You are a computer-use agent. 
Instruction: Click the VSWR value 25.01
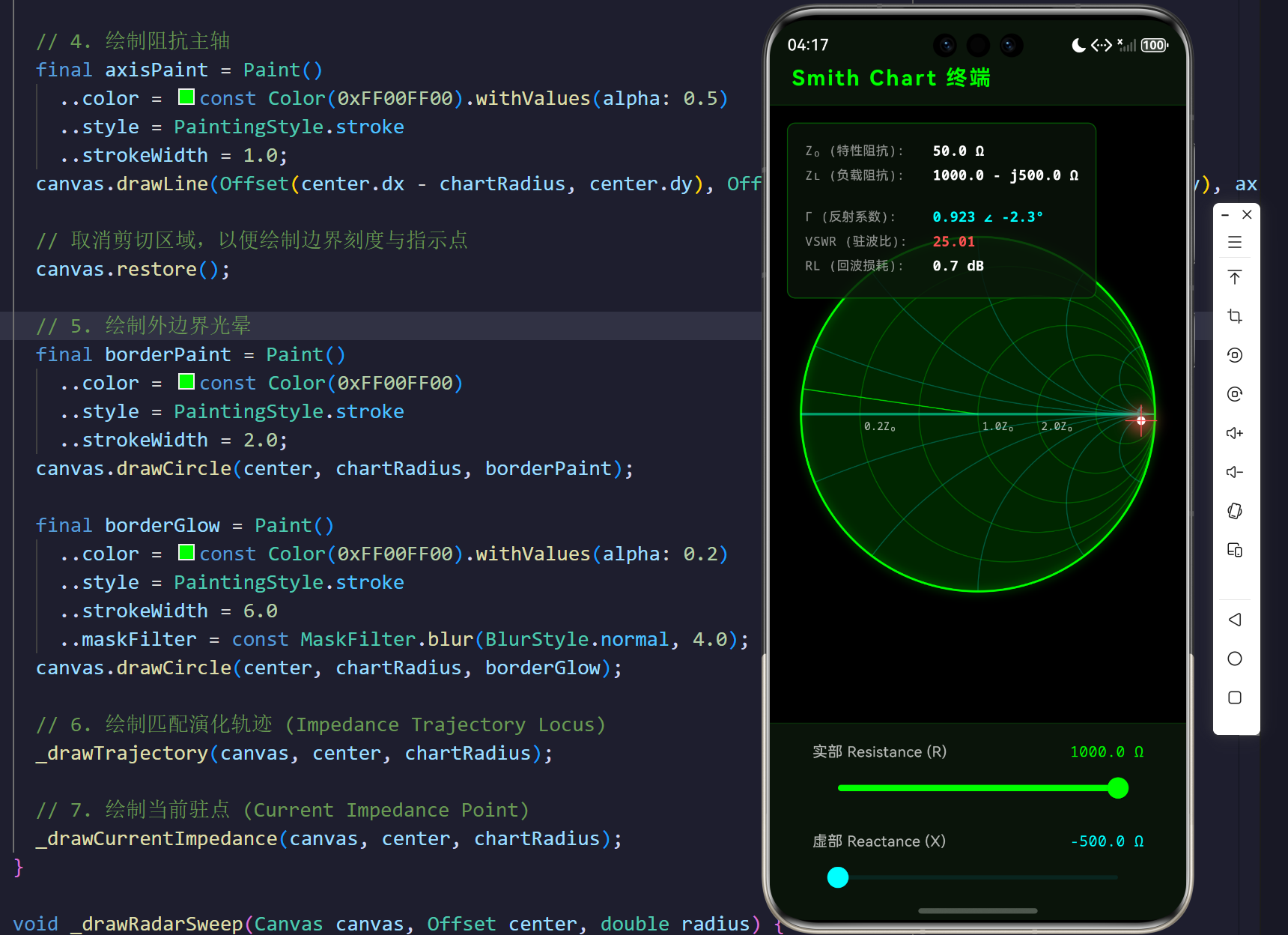[x=954, y=241]
